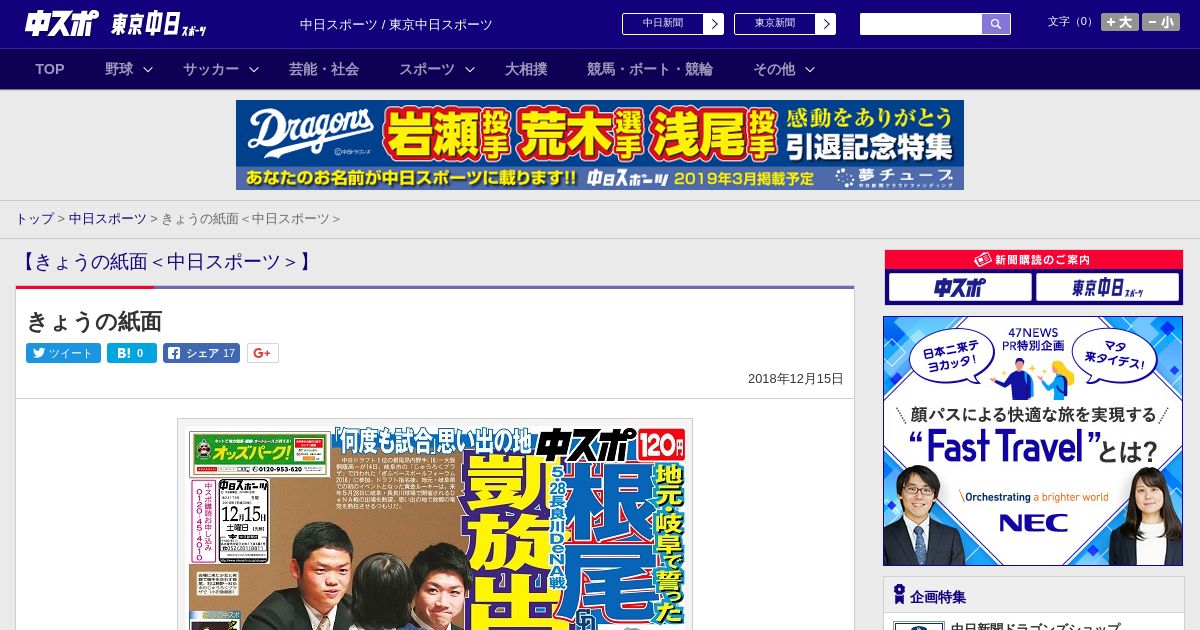The width and height of the screenshot is (1200, 630).
Task: Click 【きょうの紙面＜中日スポーツ＞】 page title
Action: click(x=165, y=262)
